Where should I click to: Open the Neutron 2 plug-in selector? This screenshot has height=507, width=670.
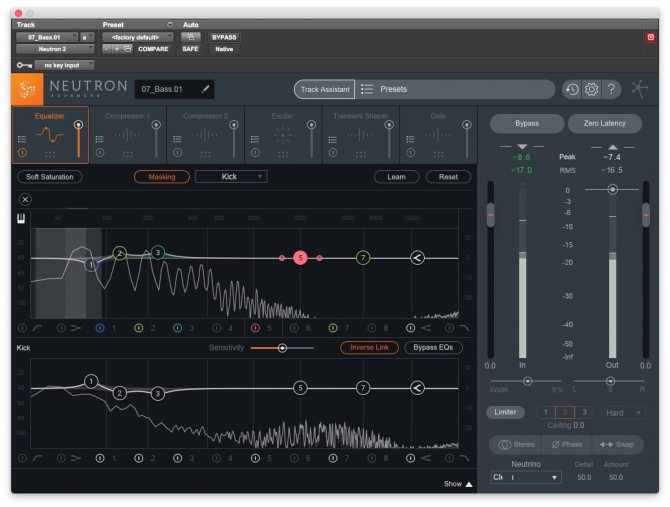(x=55, y=49)
